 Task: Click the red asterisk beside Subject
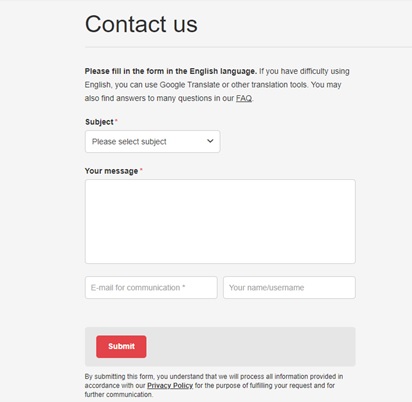pyautogui.click(x=116, y=120)
